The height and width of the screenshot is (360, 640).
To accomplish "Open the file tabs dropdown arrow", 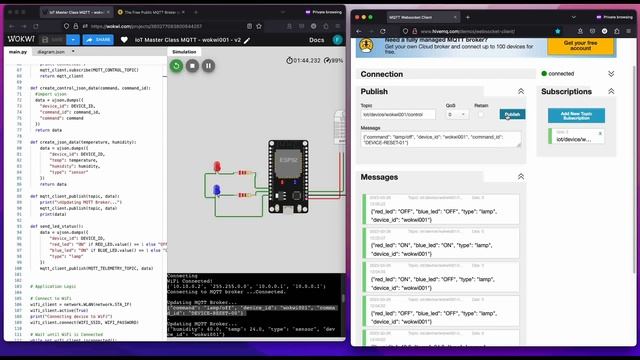I will click(73, 52).
